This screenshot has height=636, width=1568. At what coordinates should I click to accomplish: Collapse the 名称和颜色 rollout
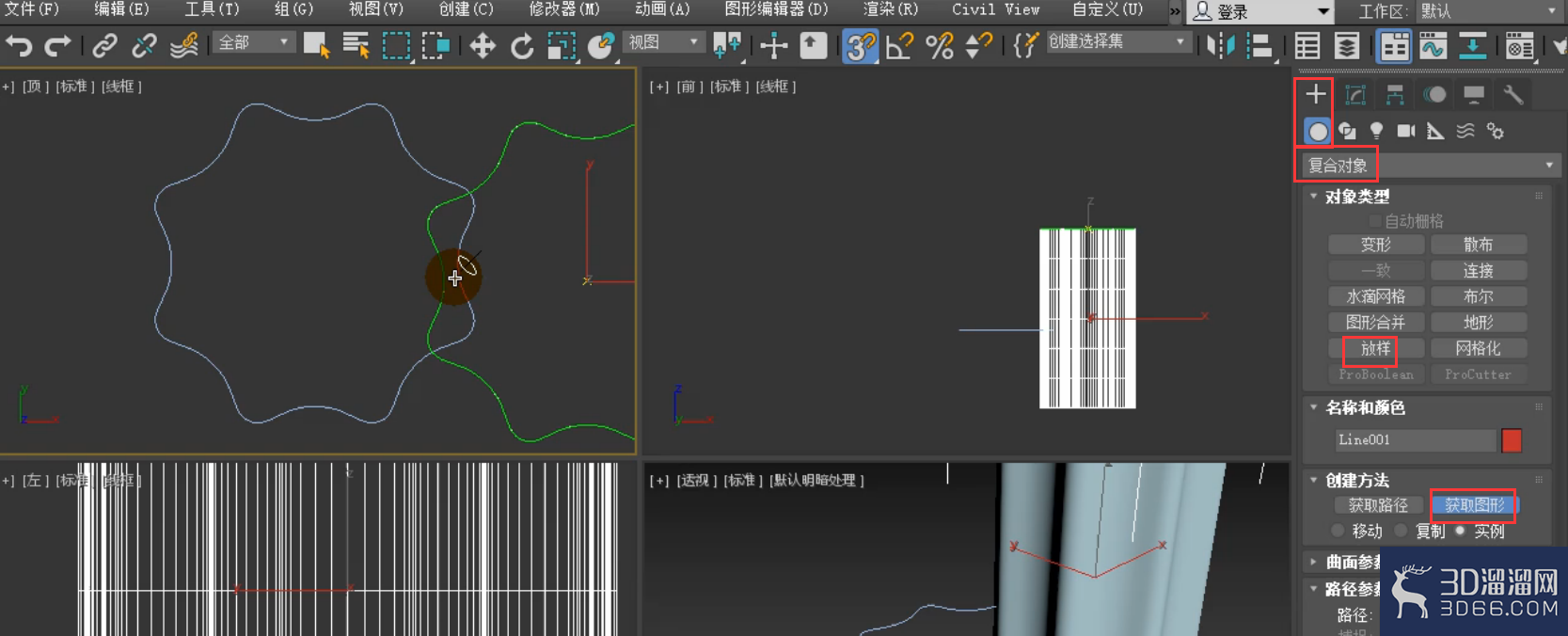1364,407
